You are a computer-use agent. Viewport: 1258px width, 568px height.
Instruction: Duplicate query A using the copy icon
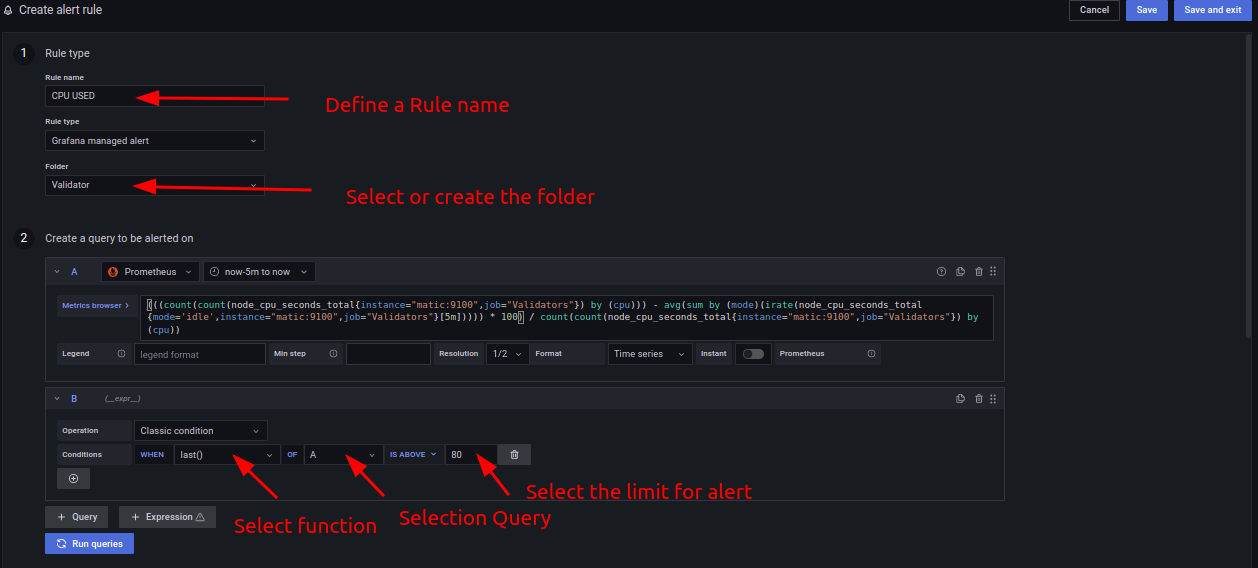click(x=960, y=271)
